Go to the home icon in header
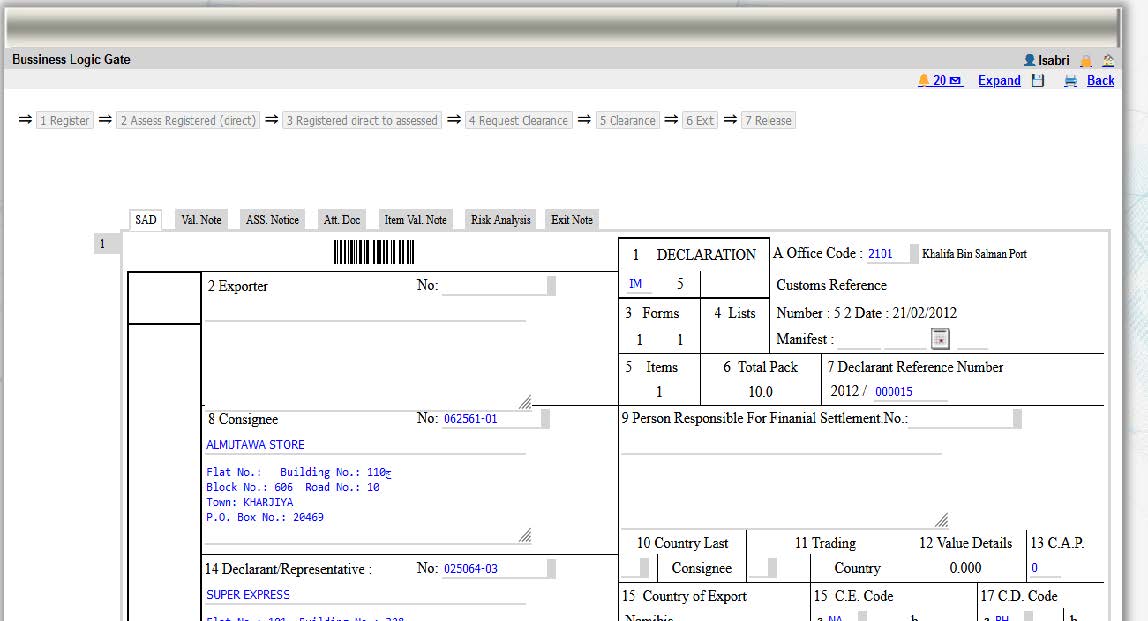Screen dimensions: 1148x621 click(x=1108, y=61)
